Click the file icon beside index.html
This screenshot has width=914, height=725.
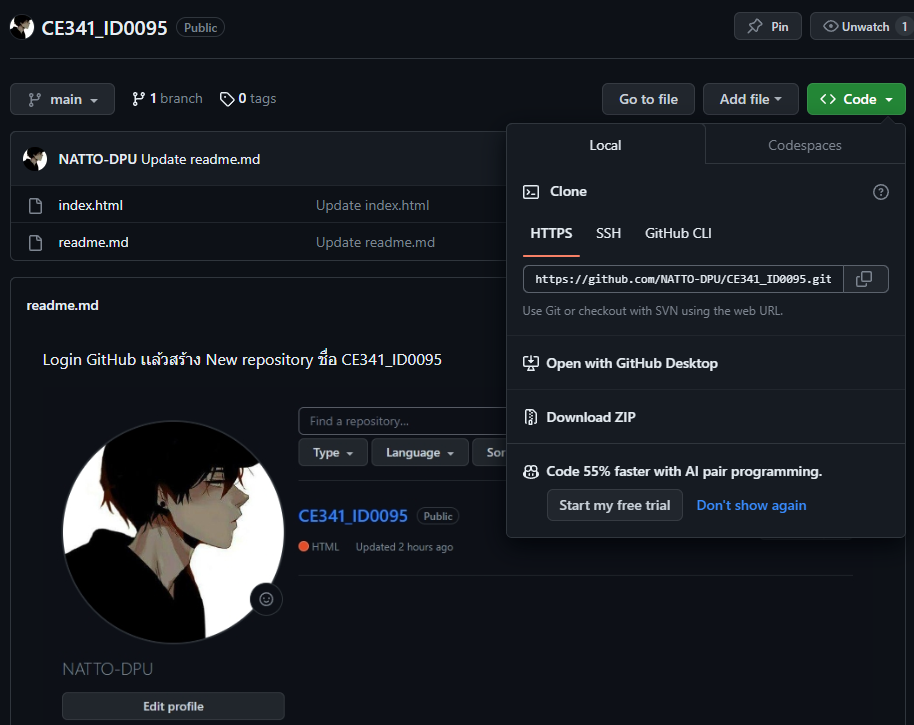(x=36, y=204)
